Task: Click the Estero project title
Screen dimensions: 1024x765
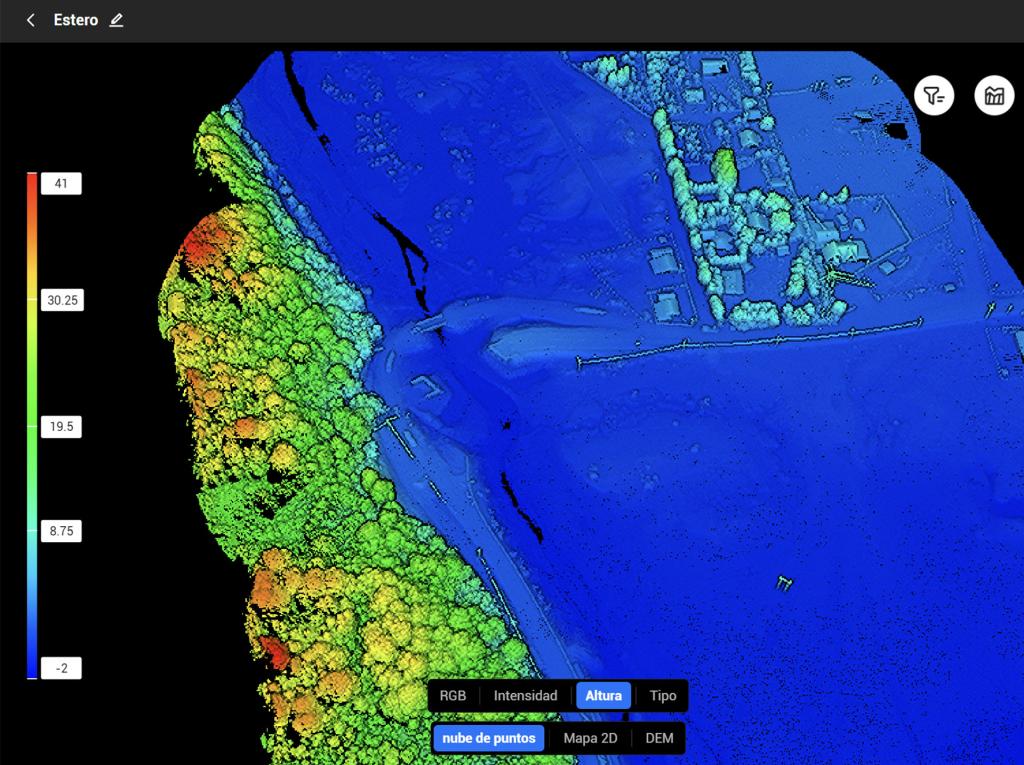Action: [76, 20]
